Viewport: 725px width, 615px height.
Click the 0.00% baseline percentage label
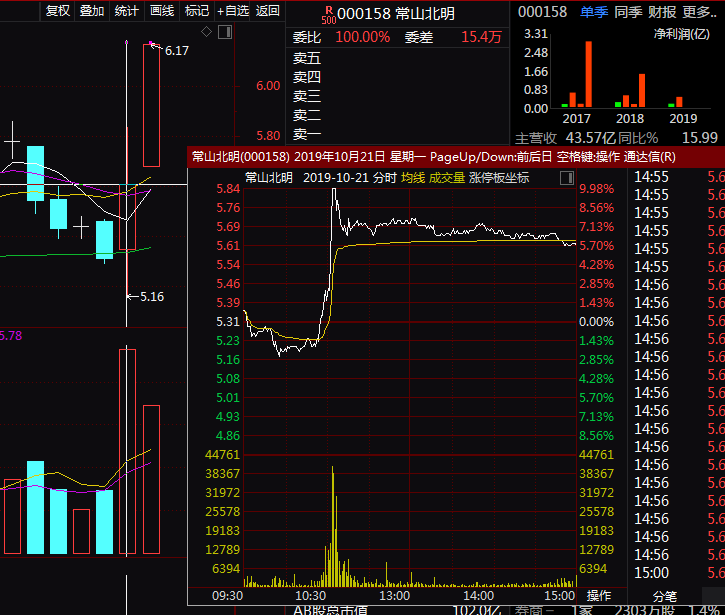tap(596, 322)
